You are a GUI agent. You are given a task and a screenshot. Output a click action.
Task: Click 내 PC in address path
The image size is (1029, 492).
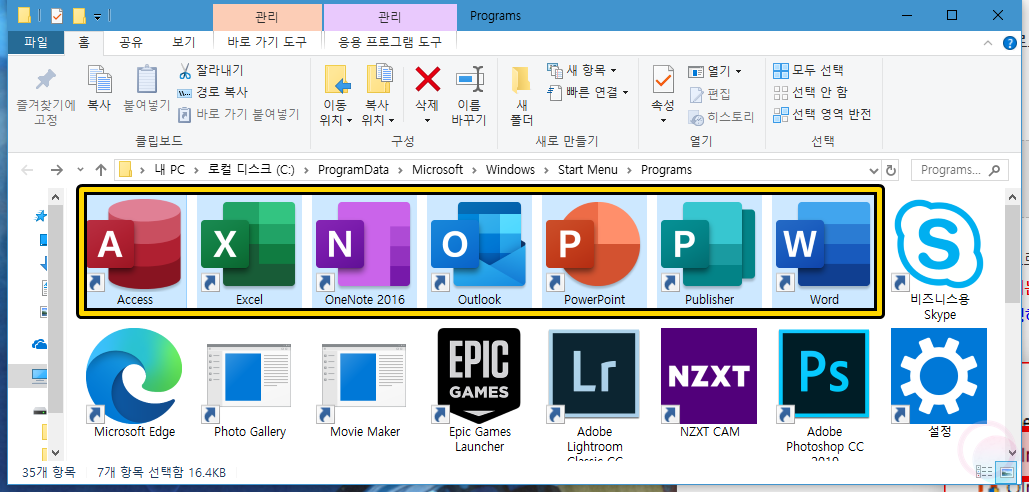(x=170, y=171)
